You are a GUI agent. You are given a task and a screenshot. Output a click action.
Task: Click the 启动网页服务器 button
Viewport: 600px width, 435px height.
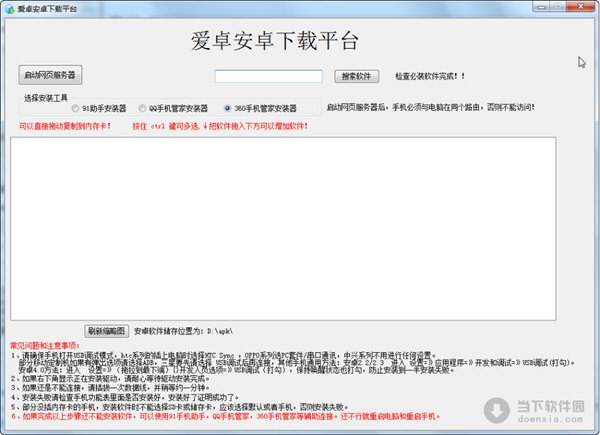[50, 75]
